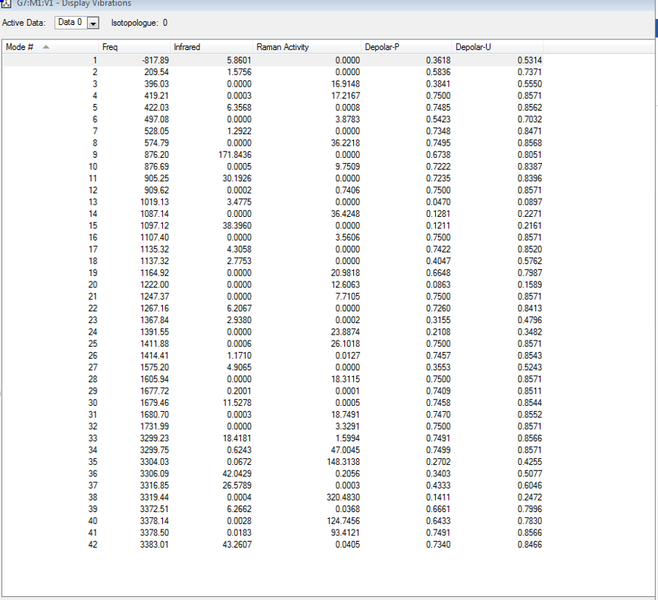Select the frequency value 1575.20
The width and height of the screenshot is (658, 600).
(x=154, y=367)
